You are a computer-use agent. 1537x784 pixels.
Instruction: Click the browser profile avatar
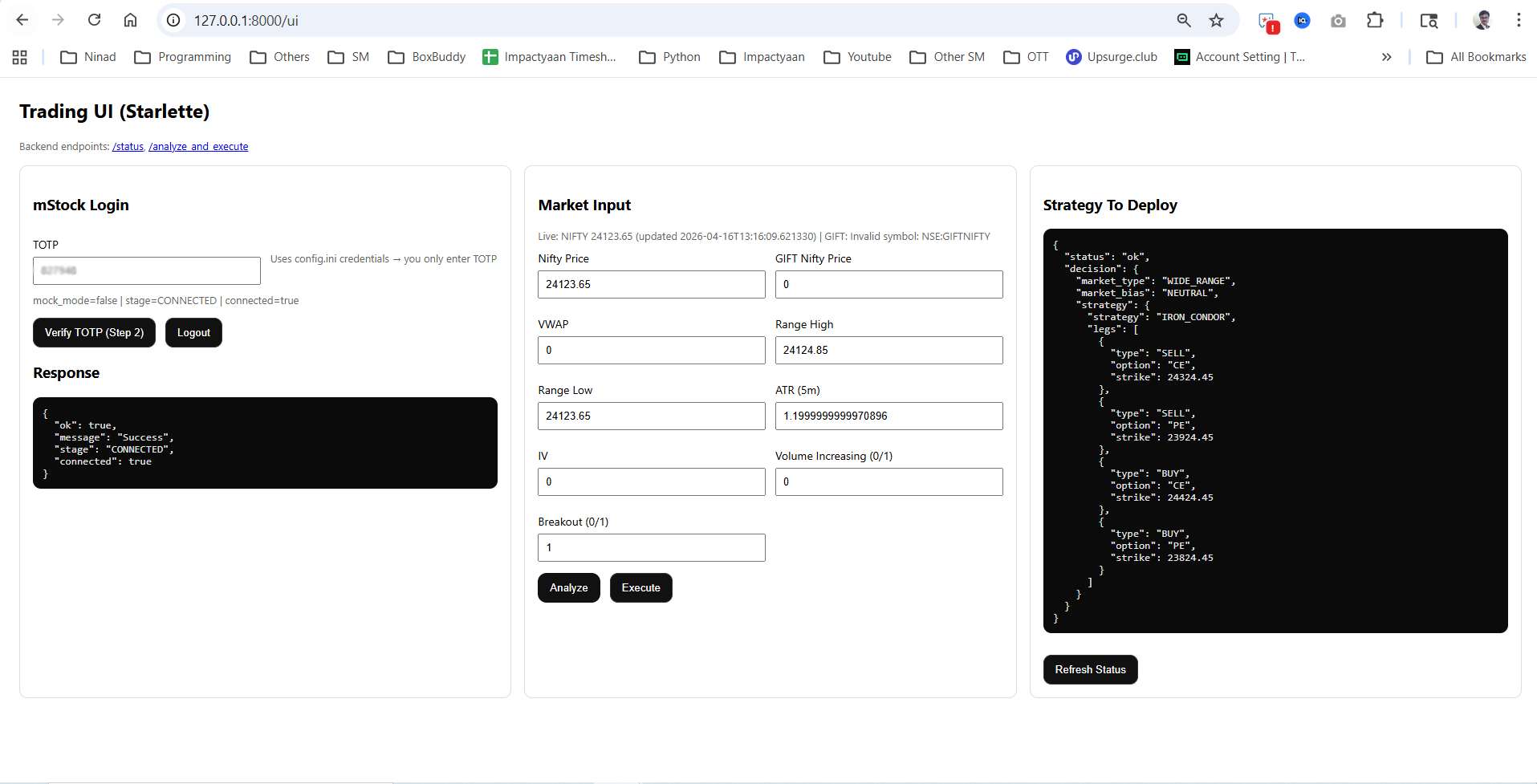[x=1482, y=20]
